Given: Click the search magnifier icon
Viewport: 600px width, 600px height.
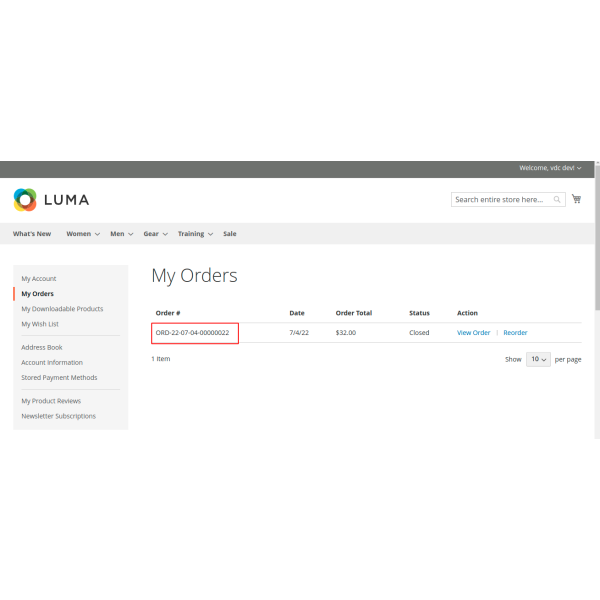Looking at the screenshot, I should 558,200.
